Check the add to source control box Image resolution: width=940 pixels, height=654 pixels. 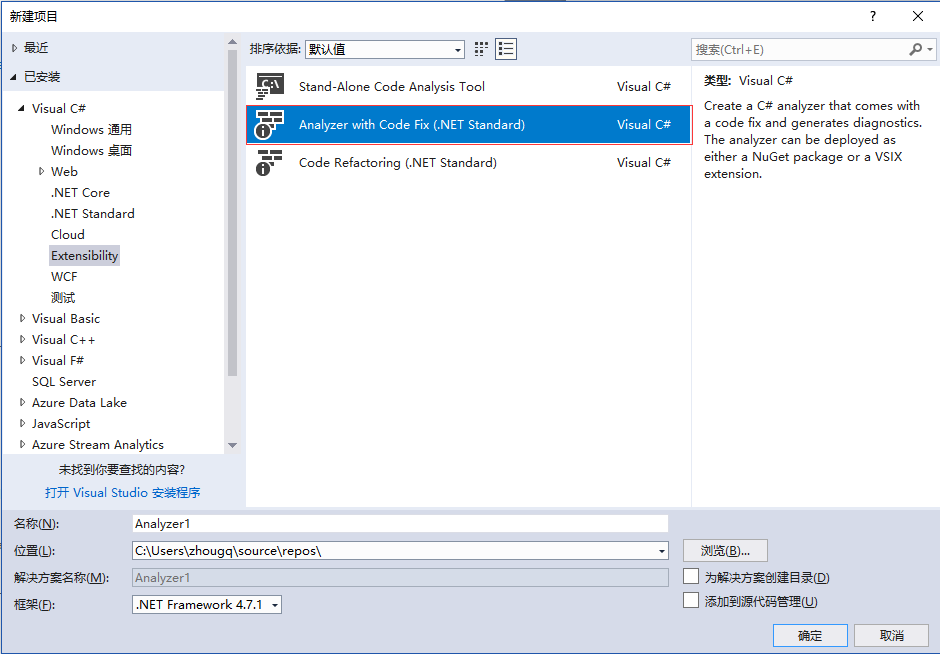tap(691, 601)
